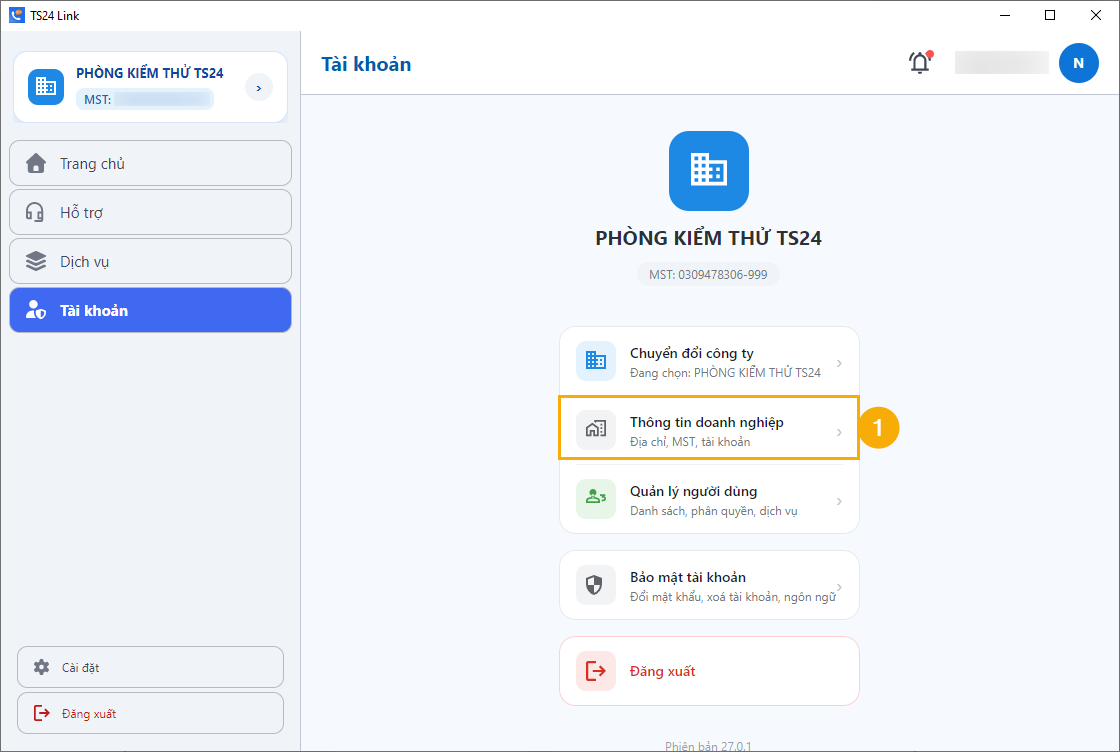Close the TS24 Link window
This screenshot has height=752, width=1120.
[1096, 15]
